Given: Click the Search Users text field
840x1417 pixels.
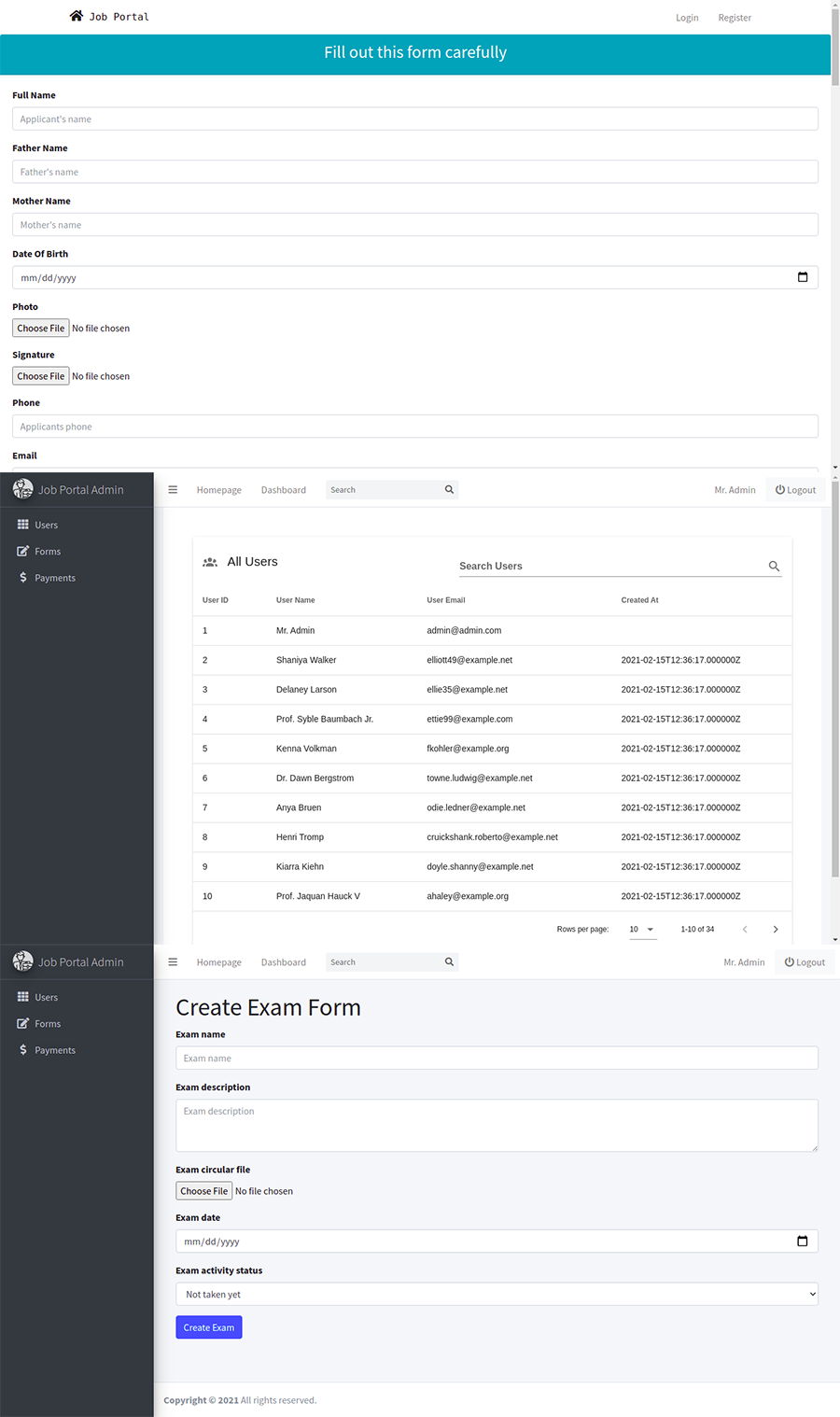Looking at the screenshot, I should (607, 567).
